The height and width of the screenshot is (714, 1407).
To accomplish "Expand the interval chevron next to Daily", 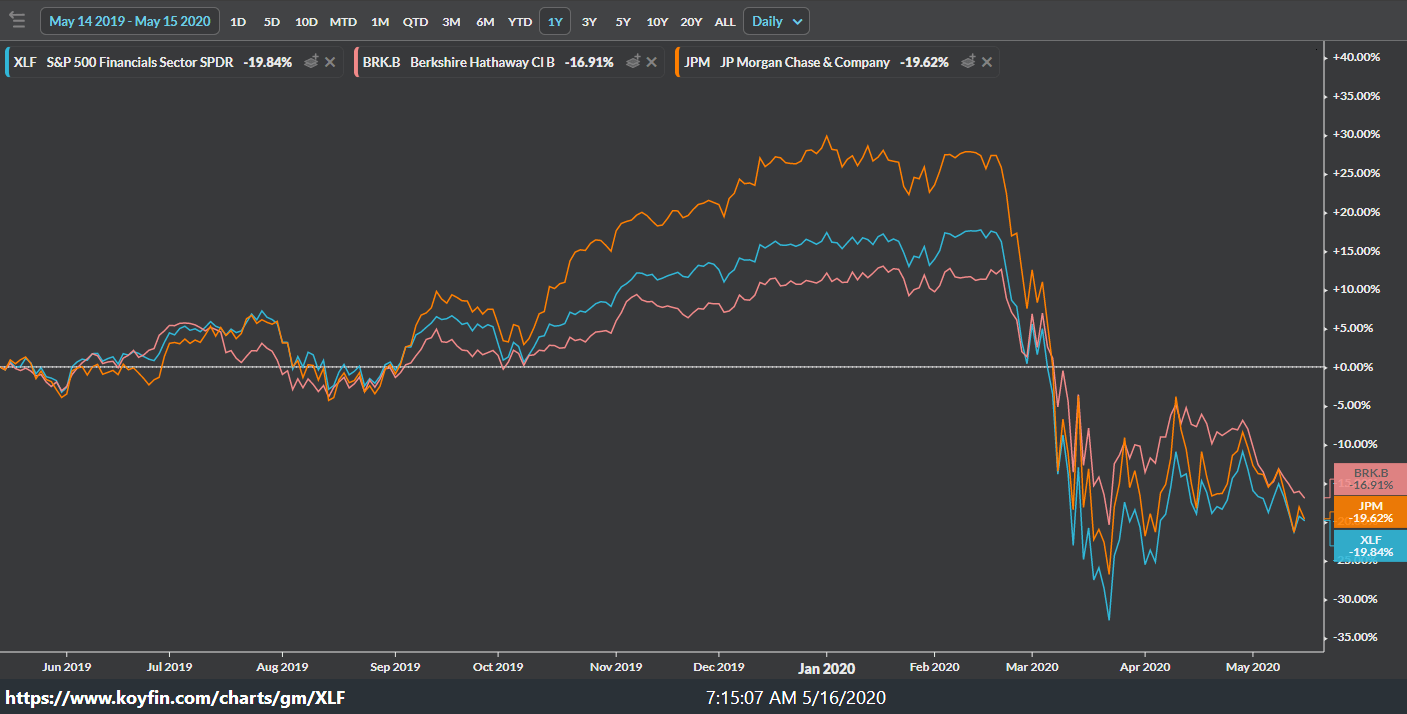I will [797, 20].
